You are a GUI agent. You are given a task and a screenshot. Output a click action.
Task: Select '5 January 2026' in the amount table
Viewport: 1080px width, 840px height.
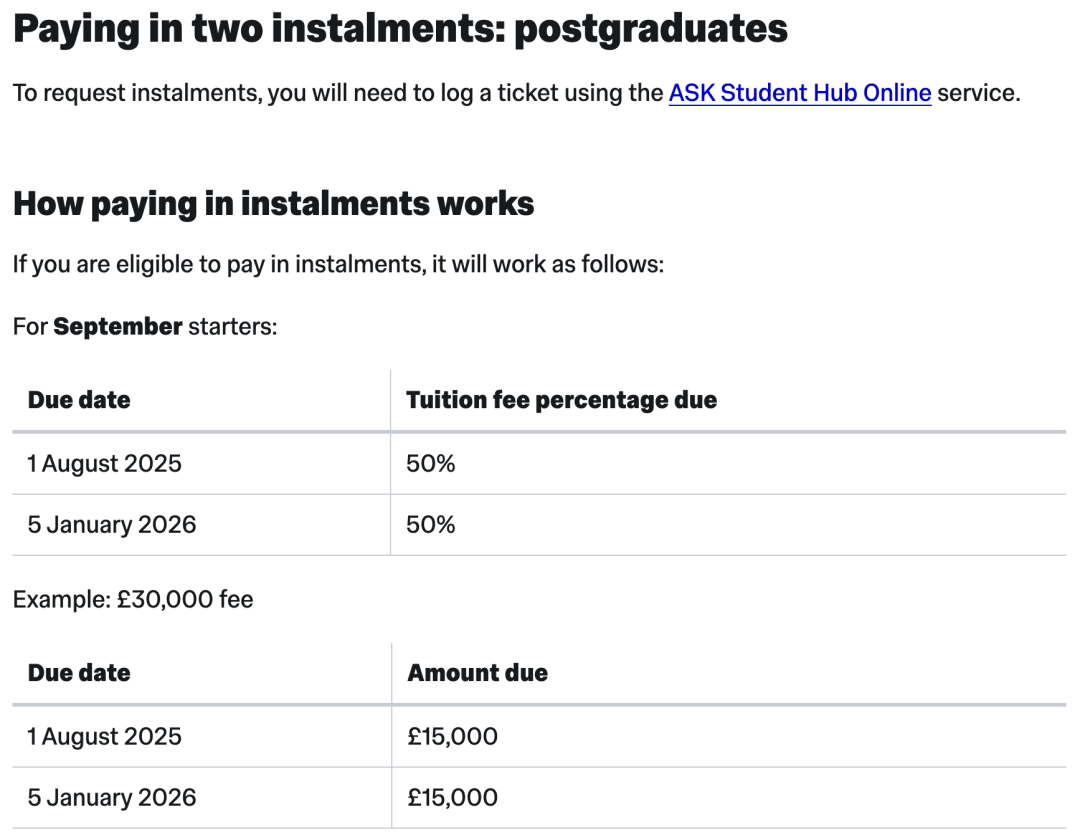click(112, 797)
